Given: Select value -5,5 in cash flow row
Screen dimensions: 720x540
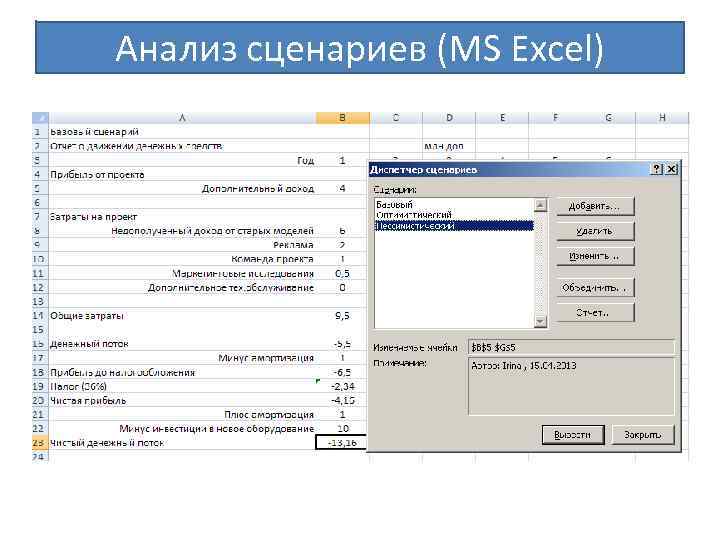Looking at the screenshot, I should coord(343,343).
